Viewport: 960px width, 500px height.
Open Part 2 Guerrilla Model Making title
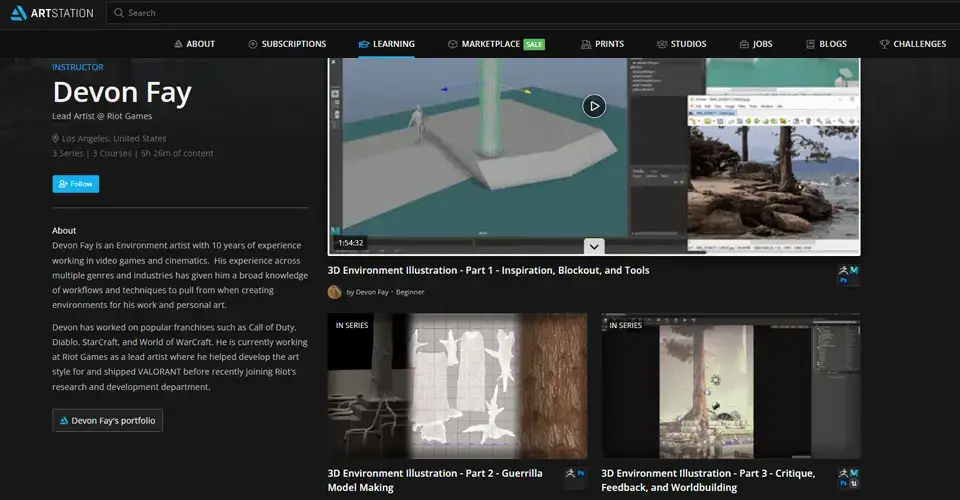tap(435, 480)
